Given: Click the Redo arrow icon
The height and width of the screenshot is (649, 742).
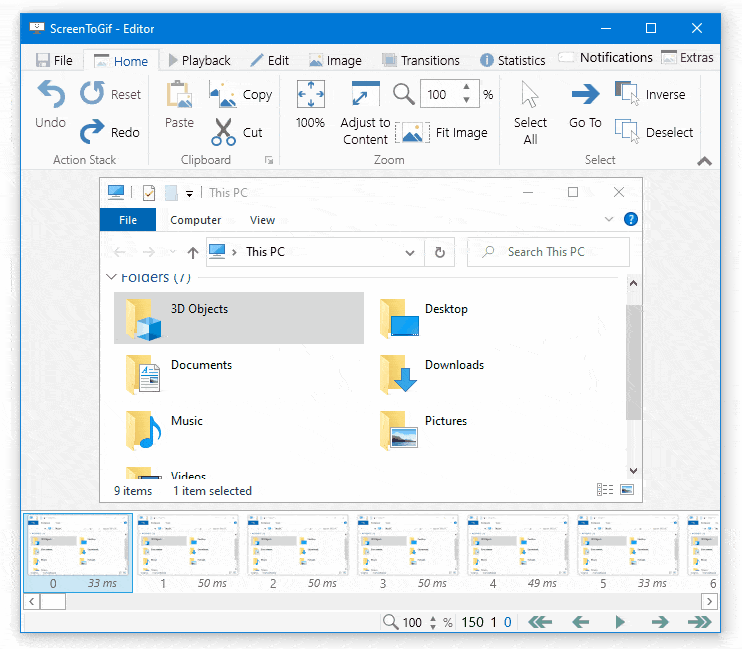Looking at the screenshot, I should tap(91, 131).
